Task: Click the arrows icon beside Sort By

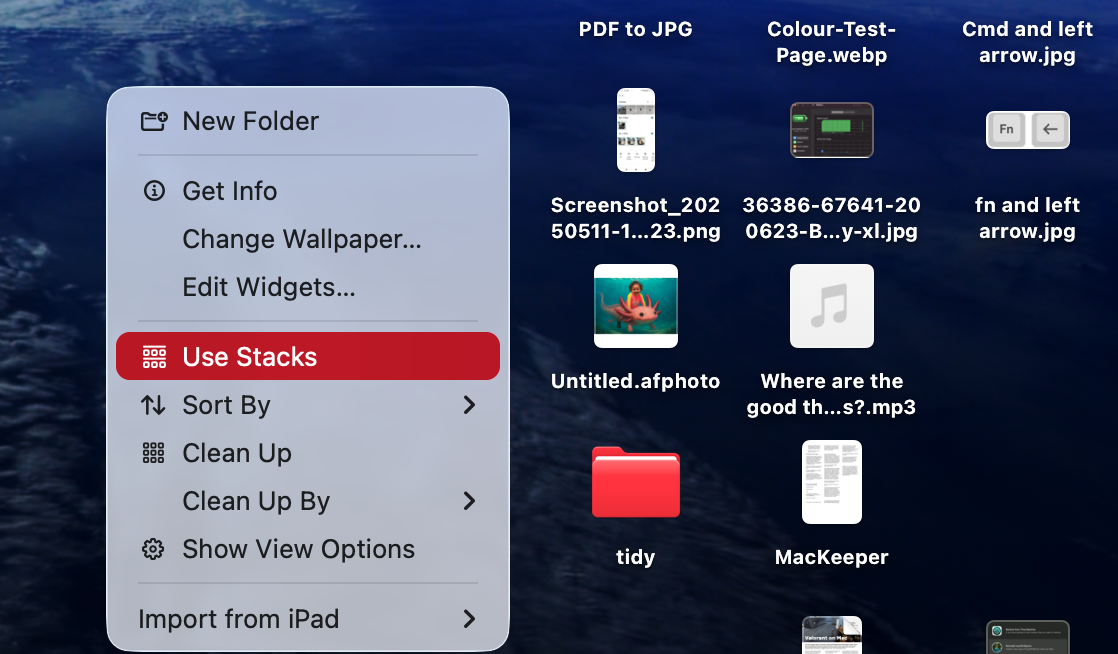Action: (153, 405)
